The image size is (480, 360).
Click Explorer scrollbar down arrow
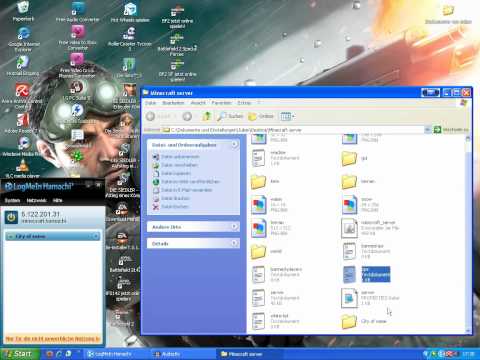pos(468,331)
